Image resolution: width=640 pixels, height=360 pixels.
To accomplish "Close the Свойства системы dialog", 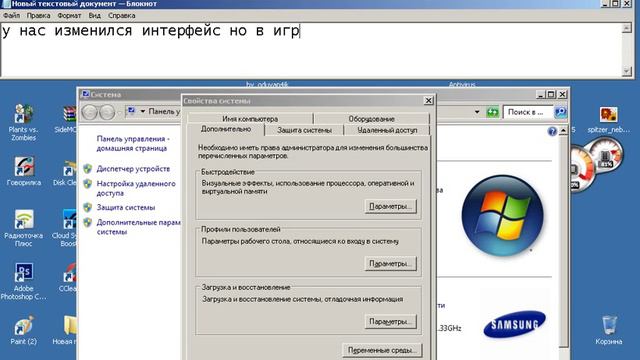I will tap(428, 100).
